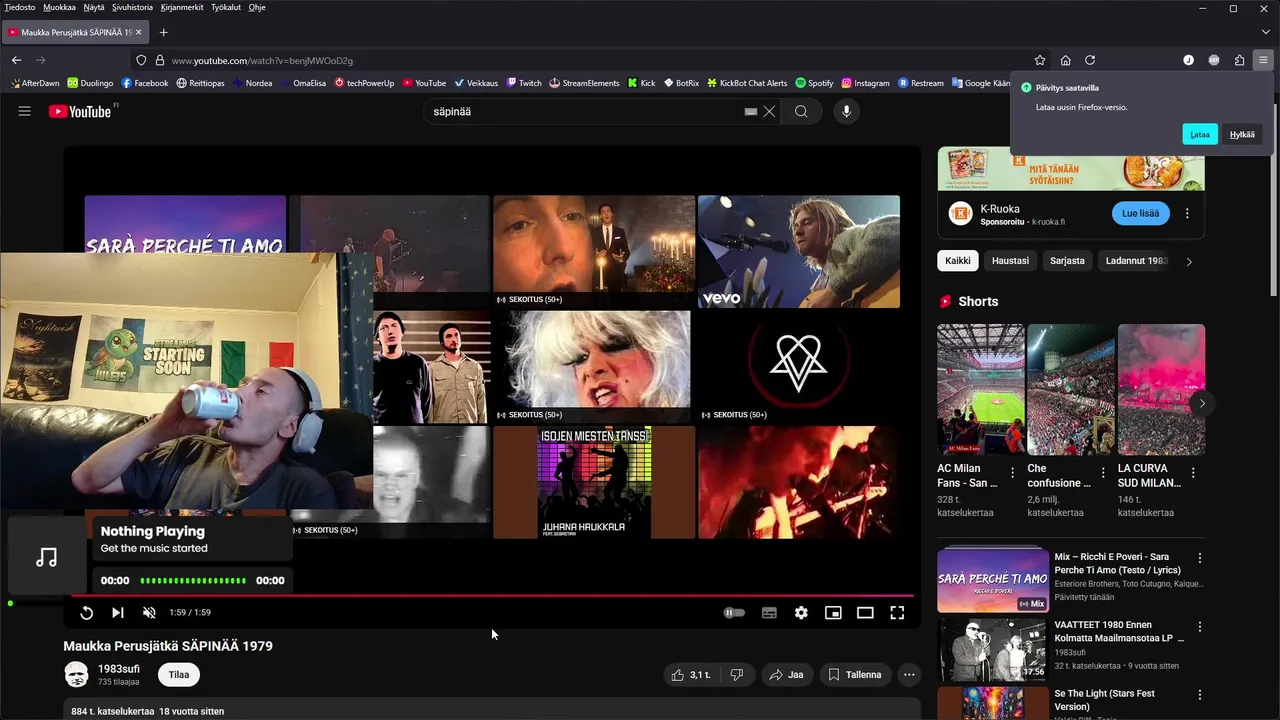Screen dimensions: 1280x720
Task: Open the player settings gear
Action: tap(801, 613)
